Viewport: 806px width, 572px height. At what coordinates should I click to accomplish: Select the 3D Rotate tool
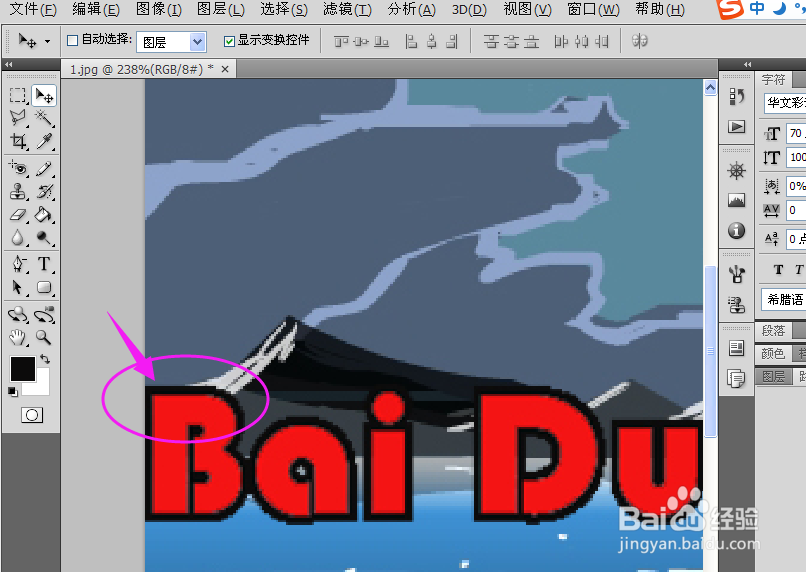point(18,314)
